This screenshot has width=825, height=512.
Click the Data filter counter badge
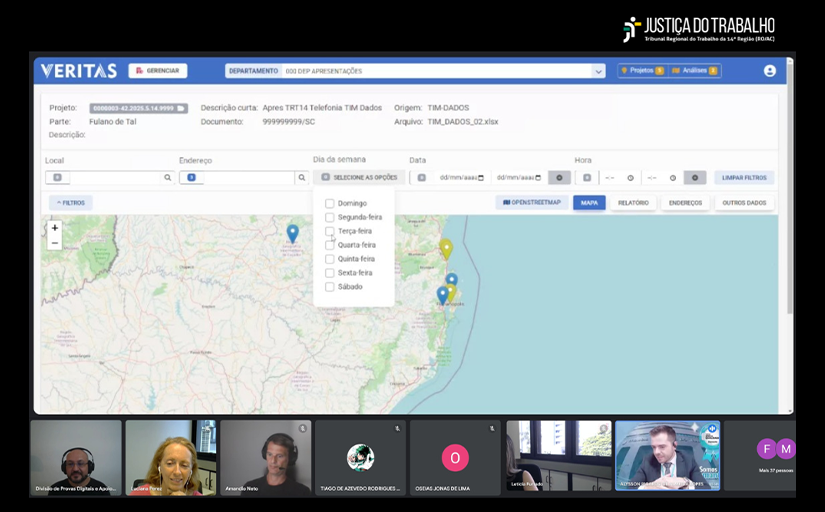pyautogui.click(x=421, y=178)
